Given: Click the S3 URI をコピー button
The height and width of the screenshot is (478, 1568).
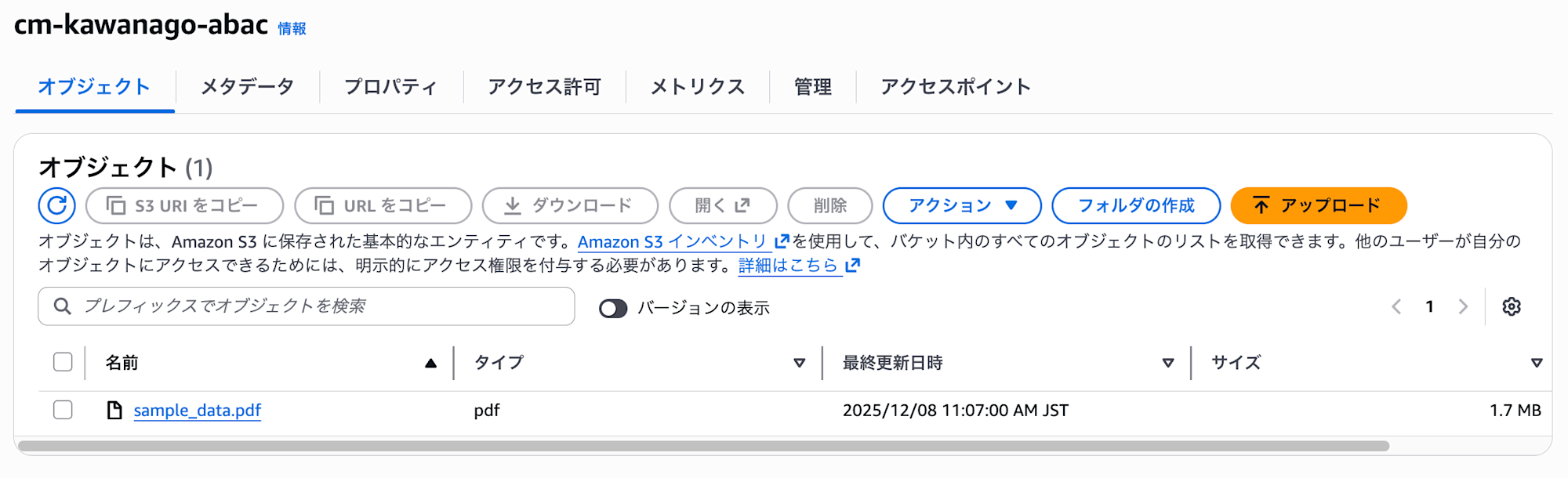Looking at the screenshot, I should click(x=184, y=205).
